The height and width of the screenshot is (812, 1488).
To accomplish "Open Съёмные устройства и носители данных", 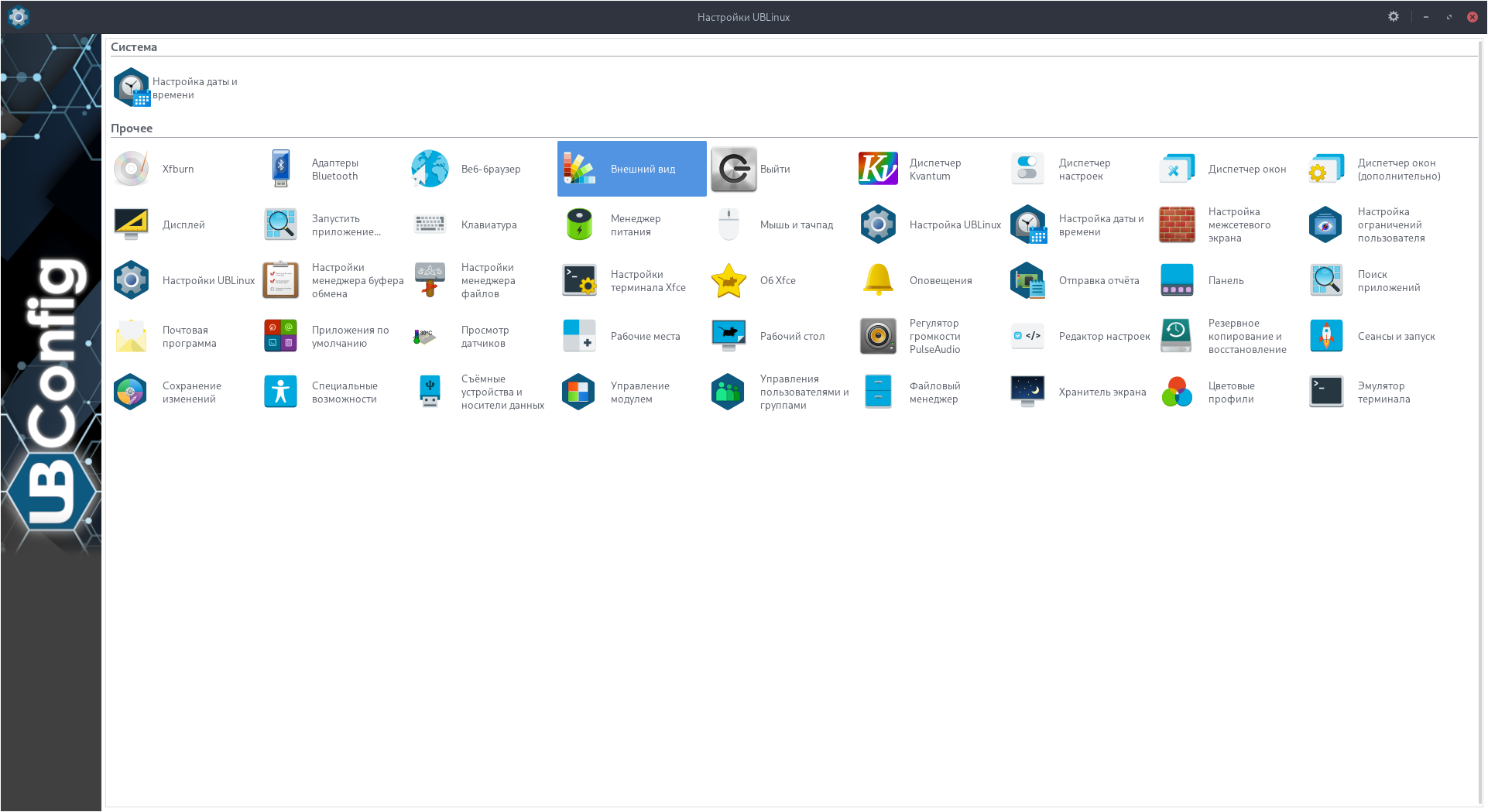I will [x=483, y=392].
